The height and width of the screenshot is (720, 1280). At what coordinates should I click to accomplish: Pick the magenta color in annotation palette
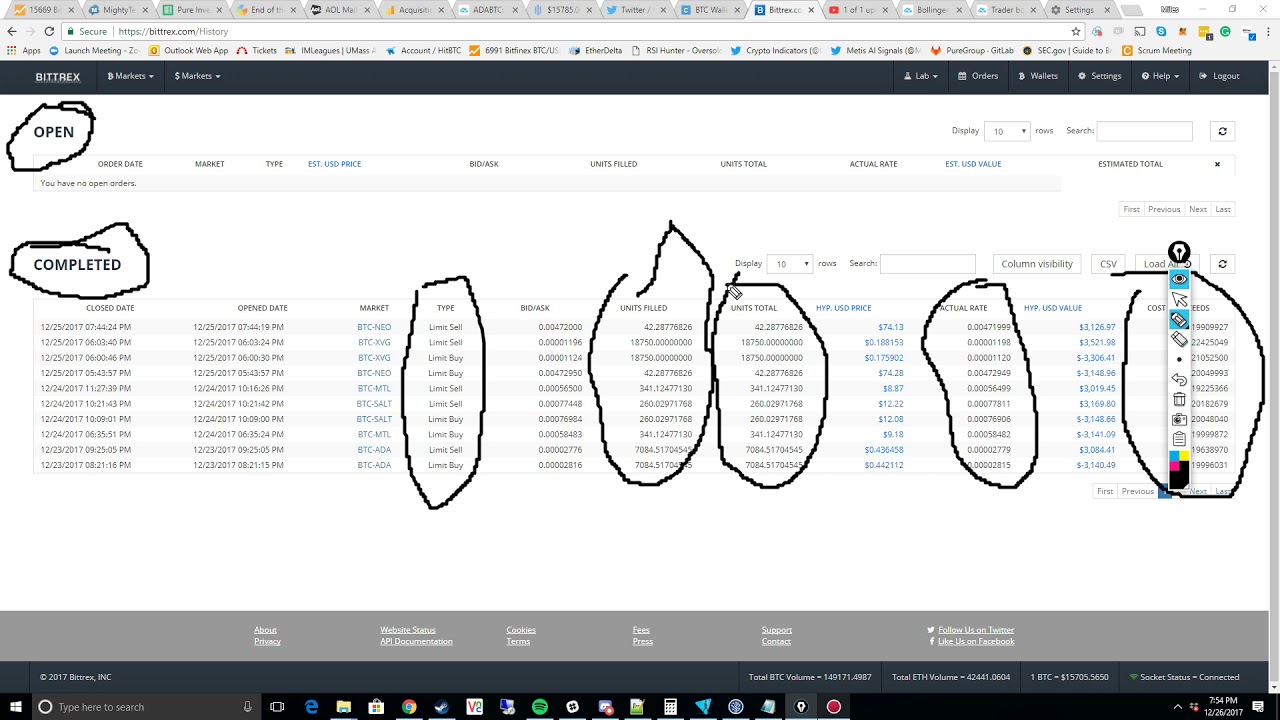(1174, 467)
